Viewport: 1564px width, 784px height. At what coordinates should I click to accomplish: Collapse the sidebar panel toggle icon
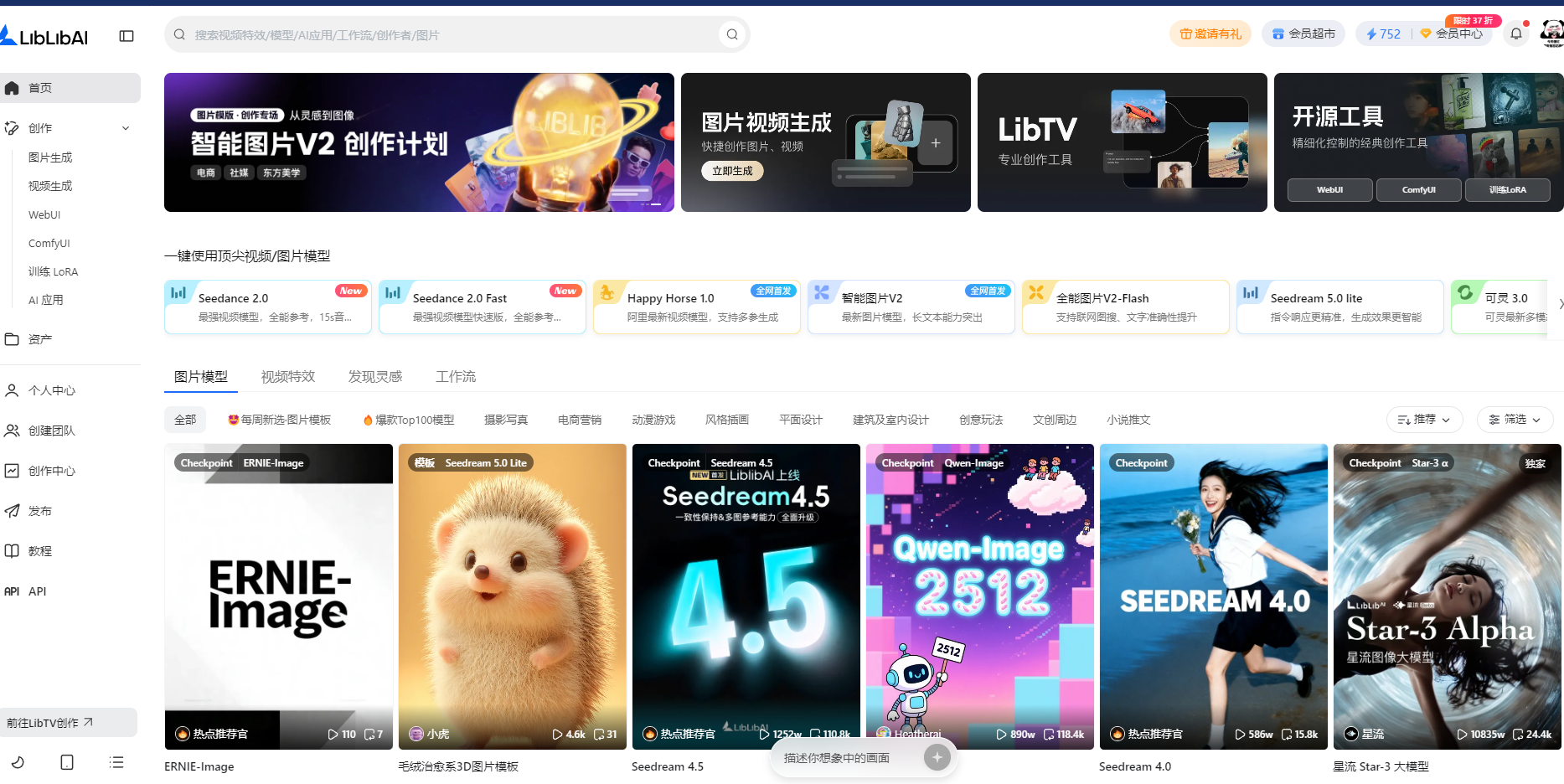pos(126,36)
